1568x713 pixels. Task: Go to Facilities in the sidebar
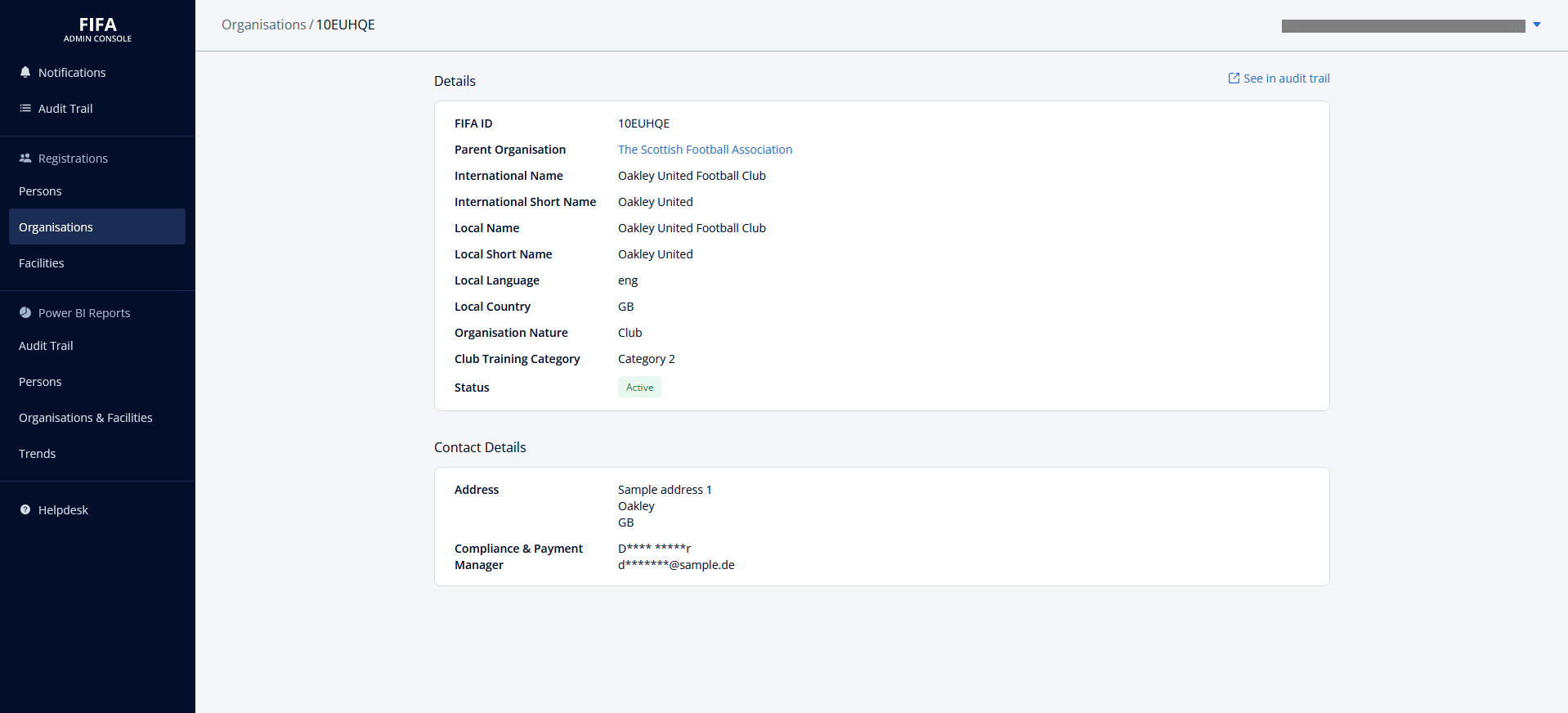[x=42, y=263]
